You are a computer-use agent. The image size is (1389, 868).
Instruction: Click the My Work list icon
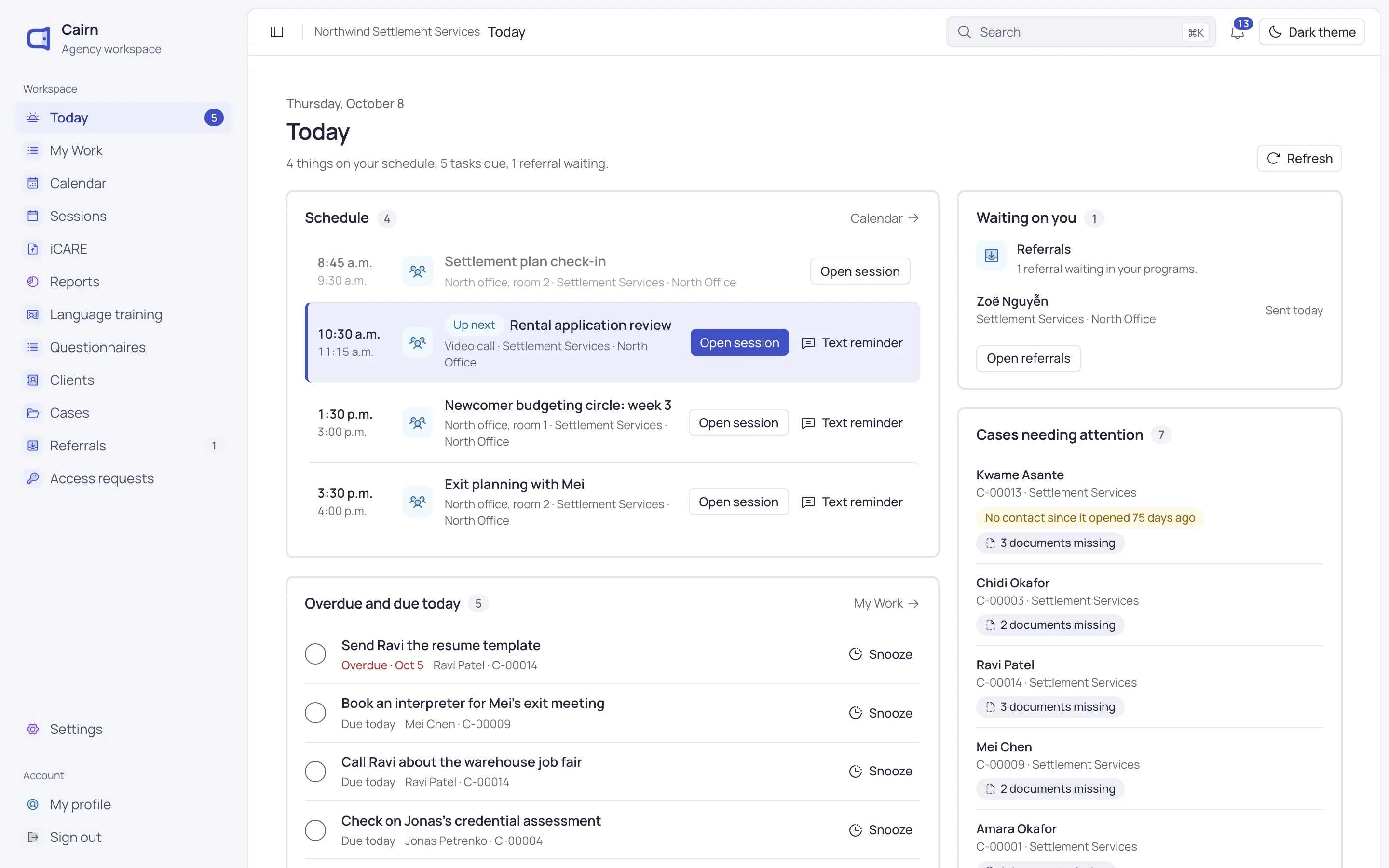click(33, 150)
